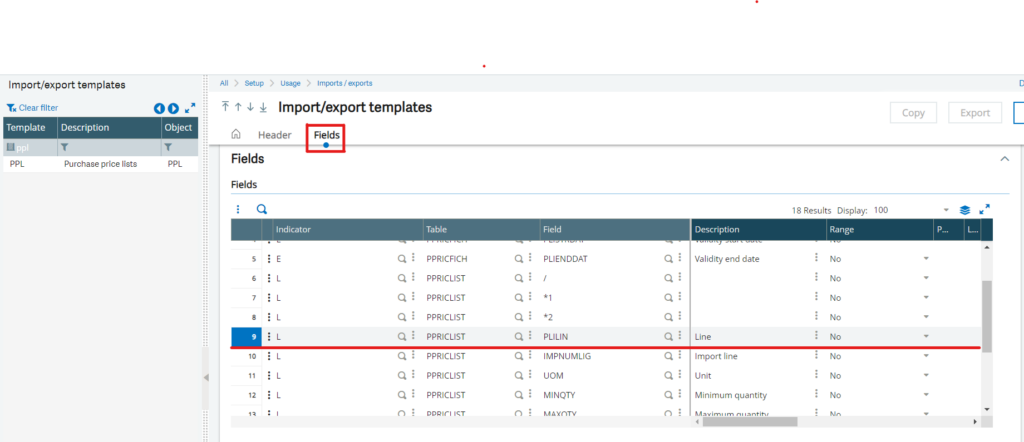Click the horizontal scrollbar of the grid
The image size is (1024, 442).
tap(750, 422)
